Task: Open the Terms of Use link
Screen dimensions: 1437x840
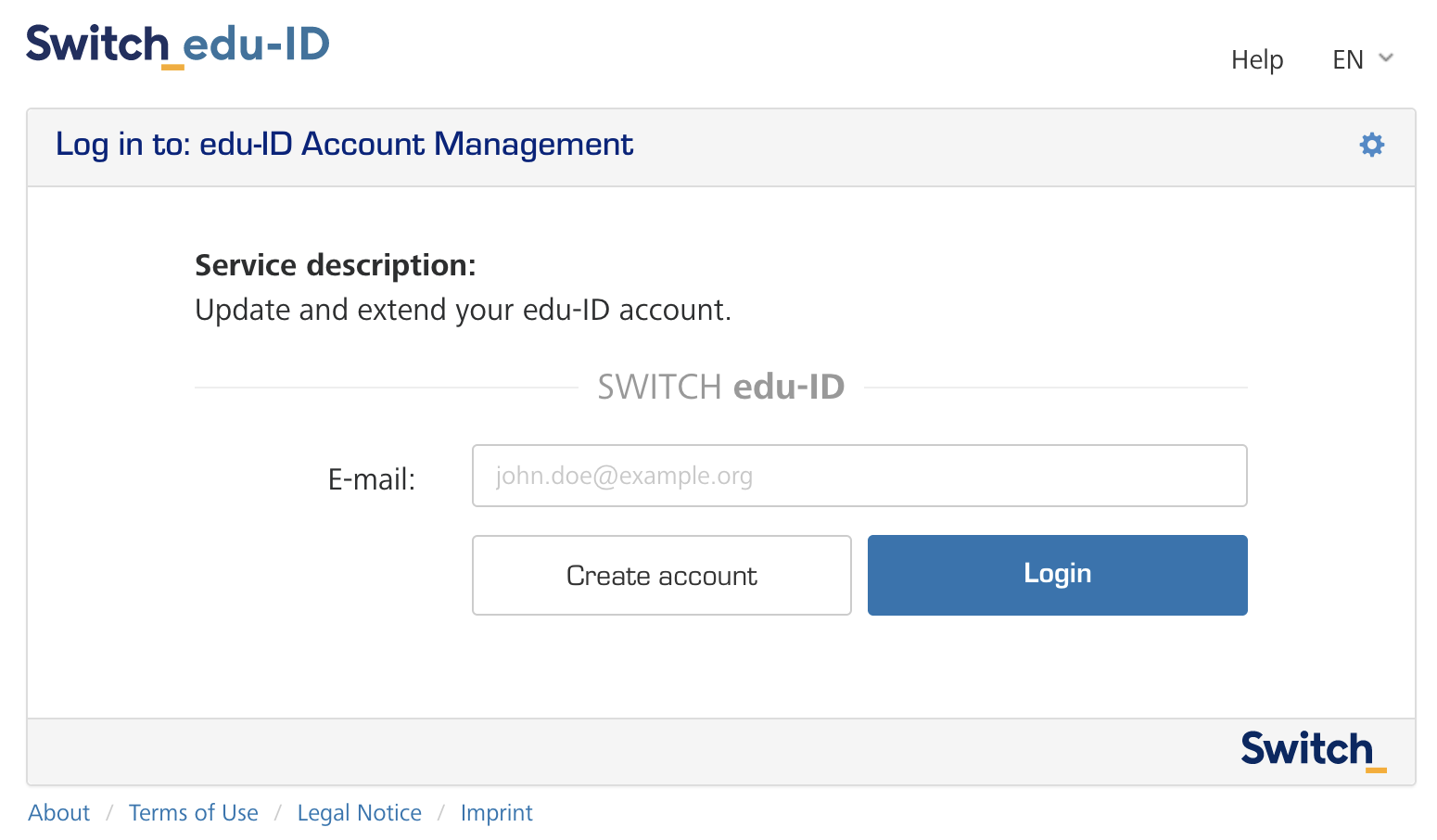Action: pos(193,813)
